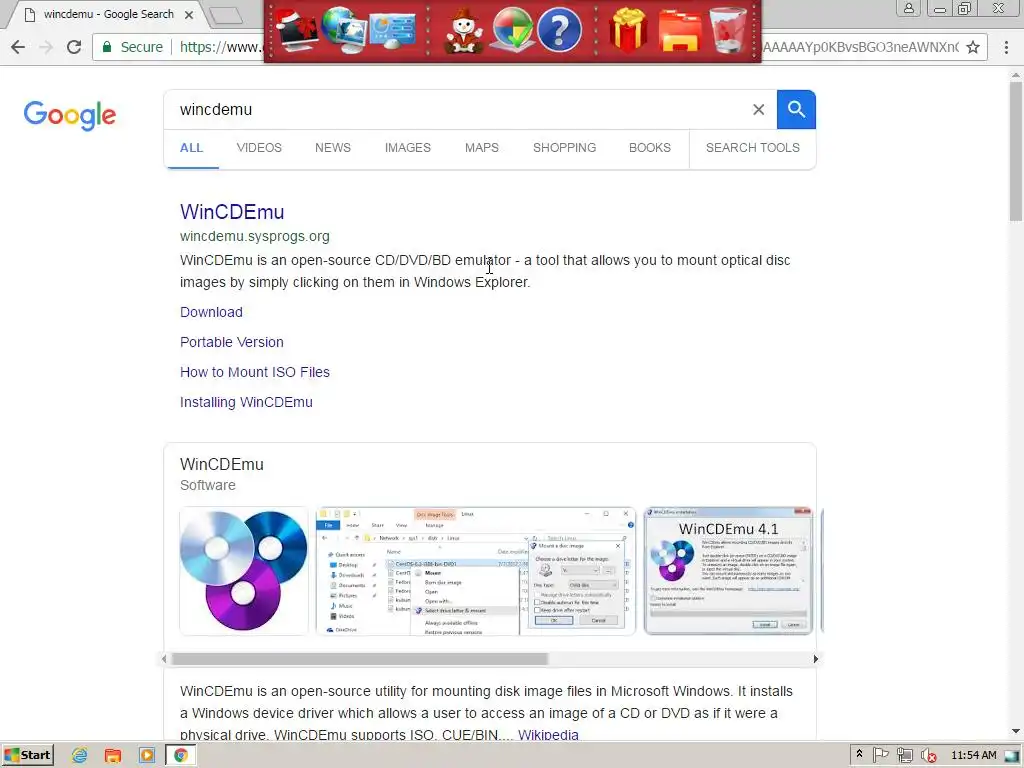Click the page scrollbar down arrow
Screen dimensions: 1024x768
click(x=1016, y=731)
